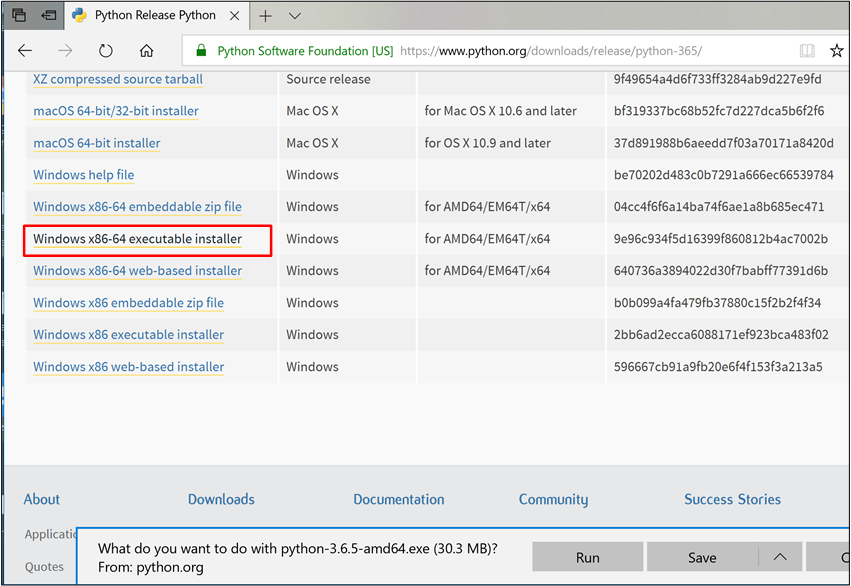Download Windows x86 executable installer
This screenshot has height=586, width=851.
128,335
